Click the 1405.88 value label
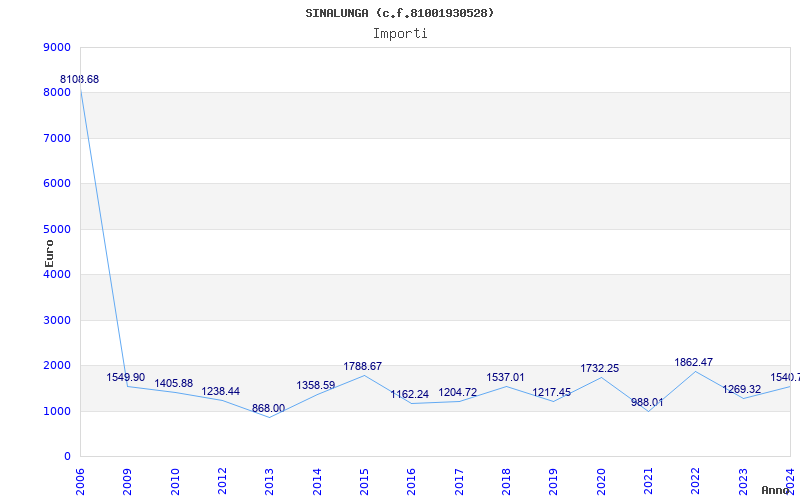The width and height of the screenshot is (800, 500). click(x=173, y=384)
